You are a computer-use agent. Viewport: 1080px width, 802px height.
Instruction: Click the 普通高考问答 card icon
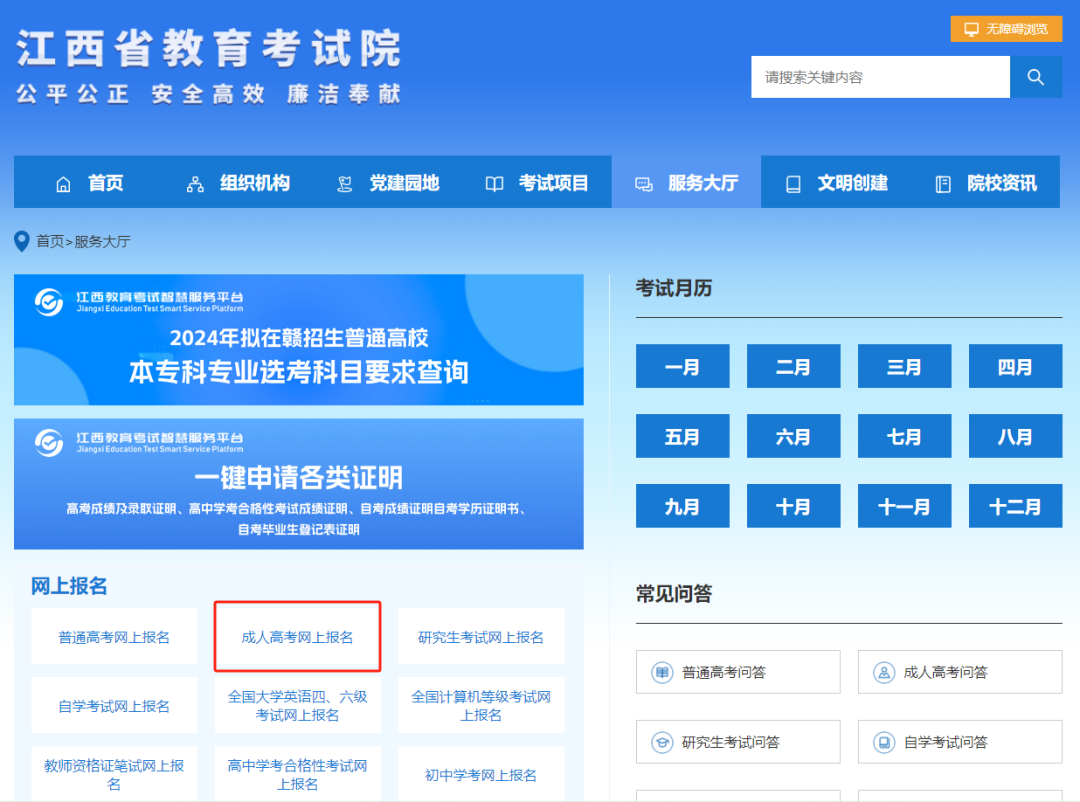click(x=661, y=672)
